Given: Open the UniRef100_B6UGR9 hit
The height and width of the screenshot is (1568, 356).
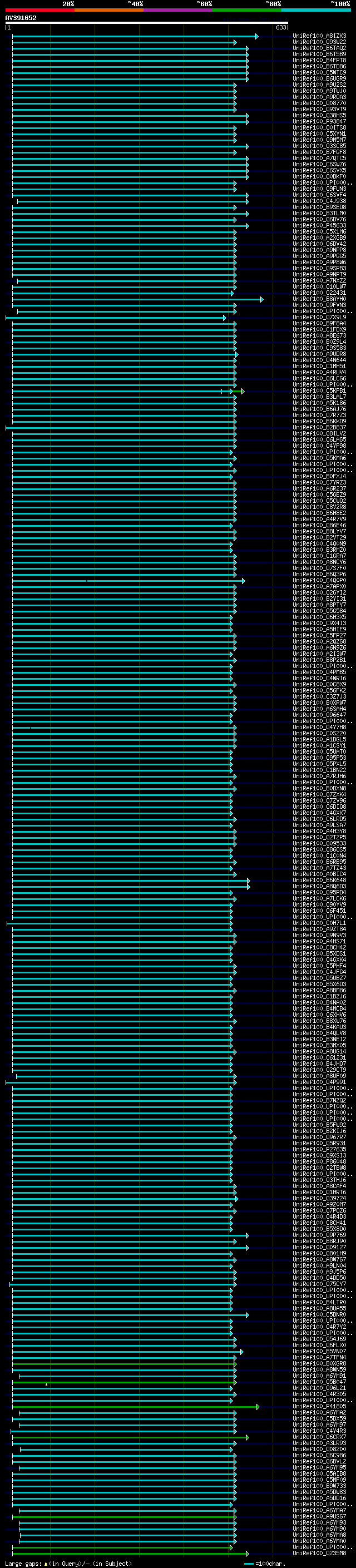Looking at the screenshot, I should pos(319,78).
